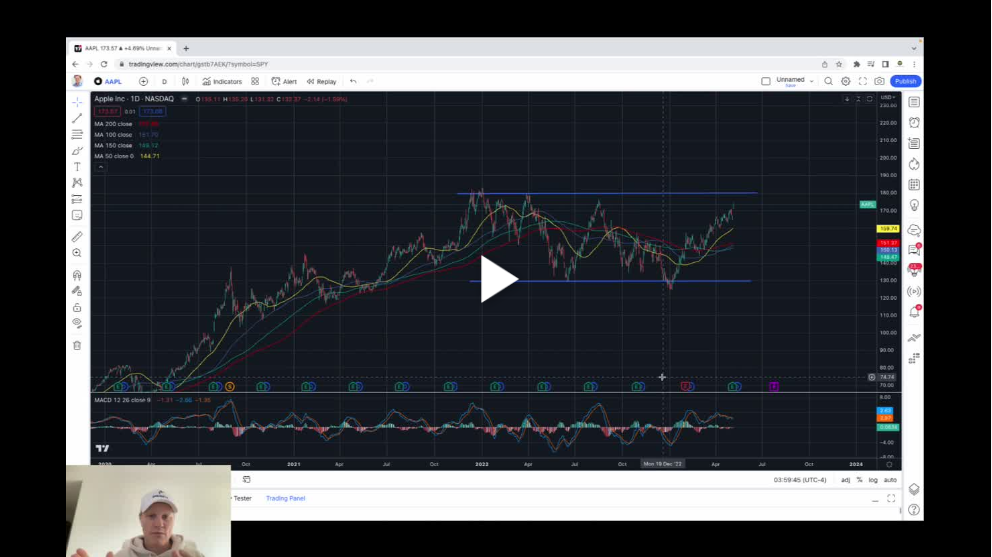Select the text annotation tool
Viewport: 992px width, 557px height.
pyautogui.click(x=77, y=166)
